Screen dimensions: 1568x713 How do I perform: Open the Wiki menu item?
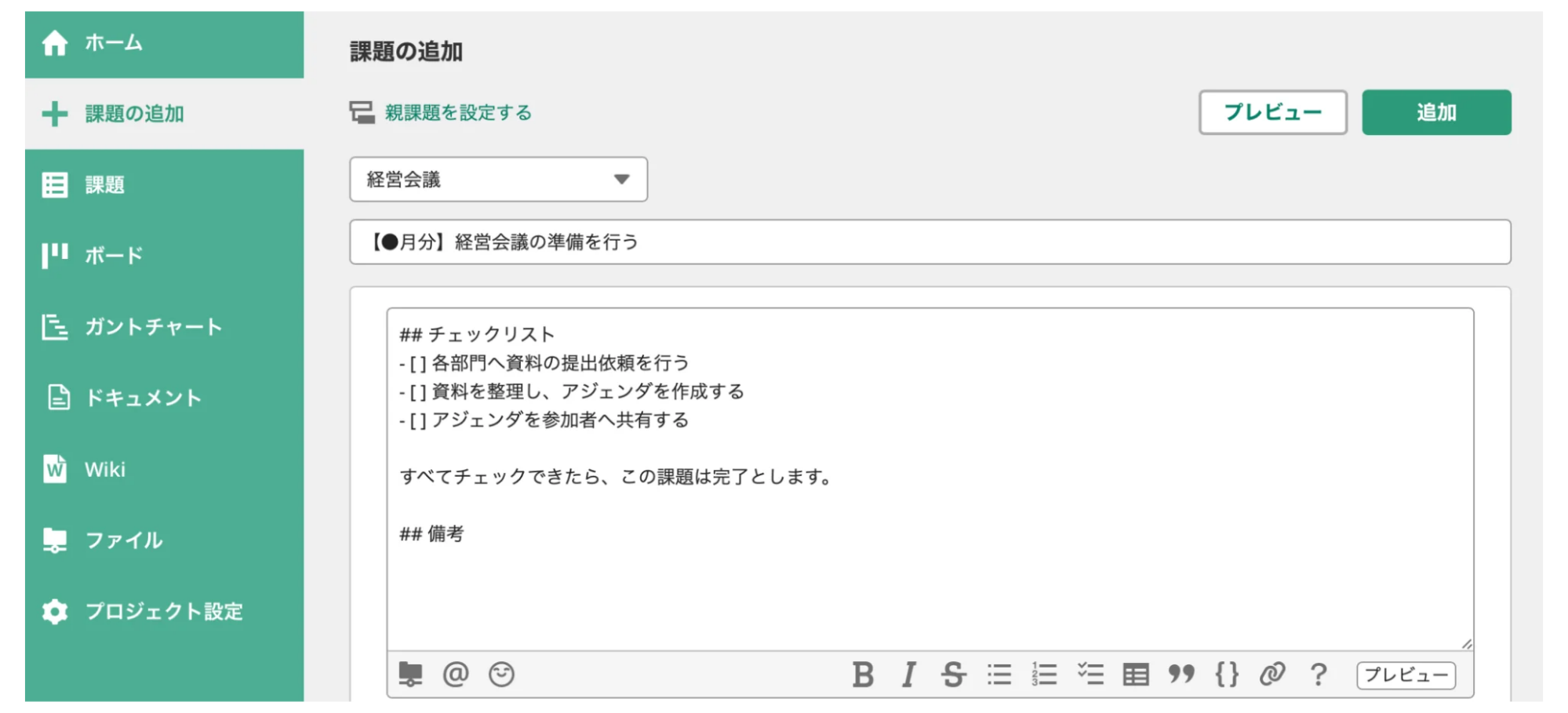click(x=164, y=469)
